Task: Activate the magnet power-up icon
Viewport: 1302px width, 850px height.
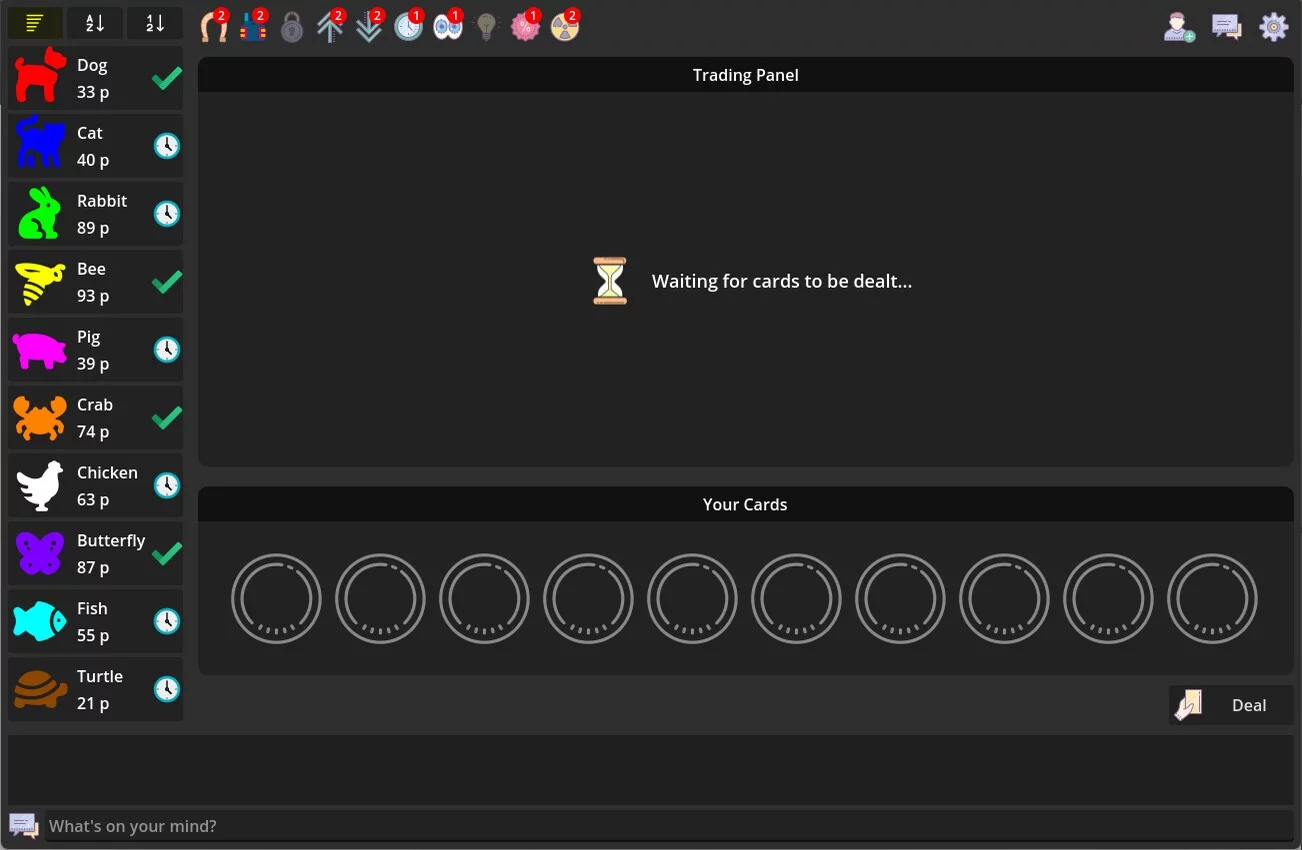Action: click(x=214, y=26)
